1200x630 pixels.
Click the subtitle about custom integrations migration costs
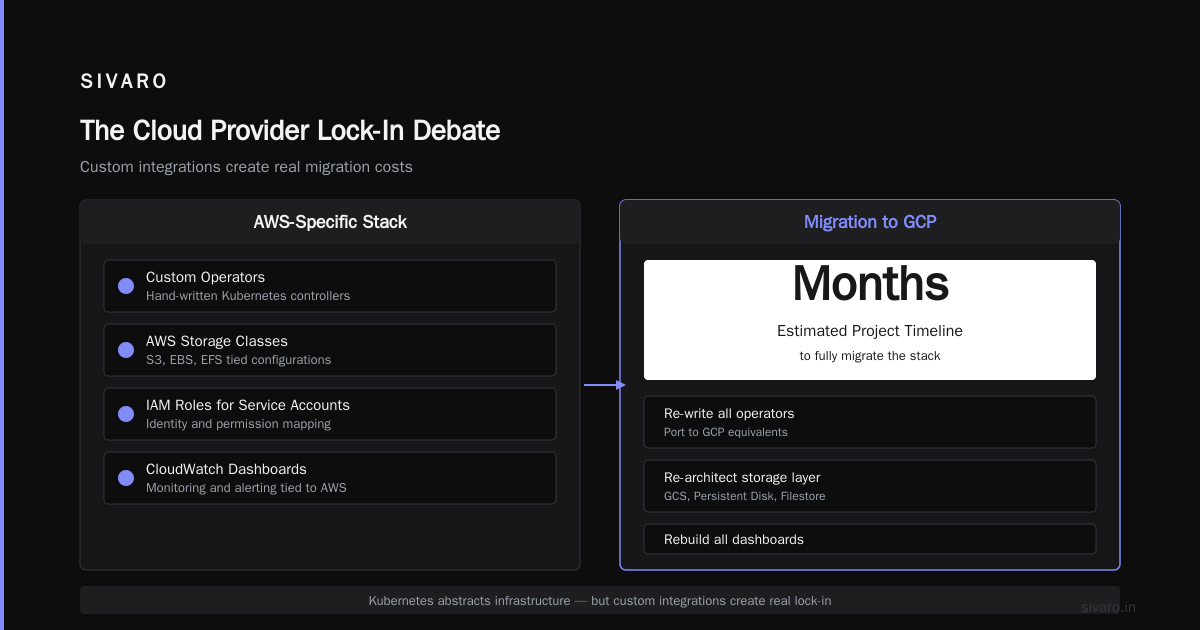(246, 167)
